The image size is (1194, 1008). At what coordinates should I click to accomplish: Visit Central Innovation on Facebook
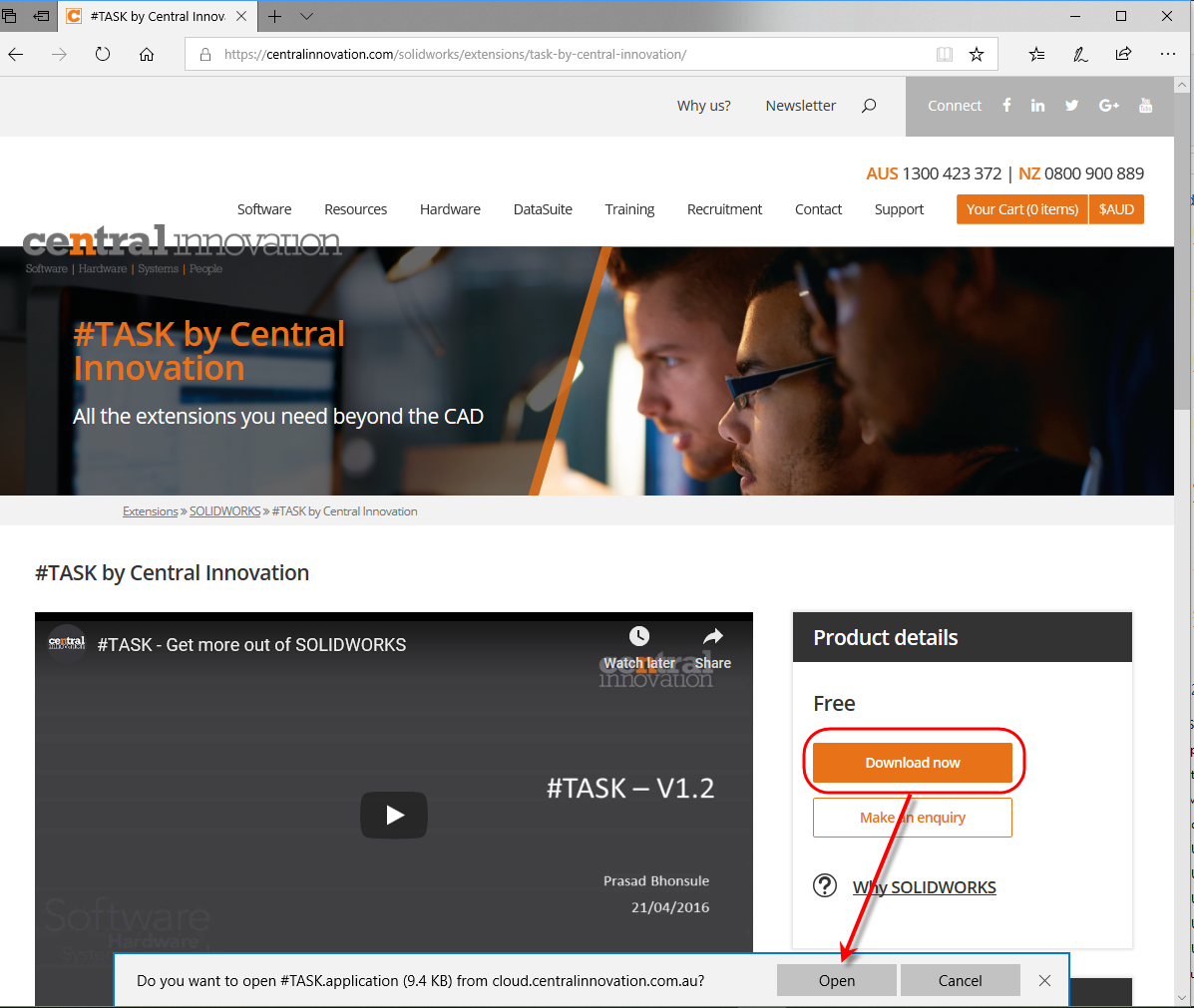[1006, 105]
